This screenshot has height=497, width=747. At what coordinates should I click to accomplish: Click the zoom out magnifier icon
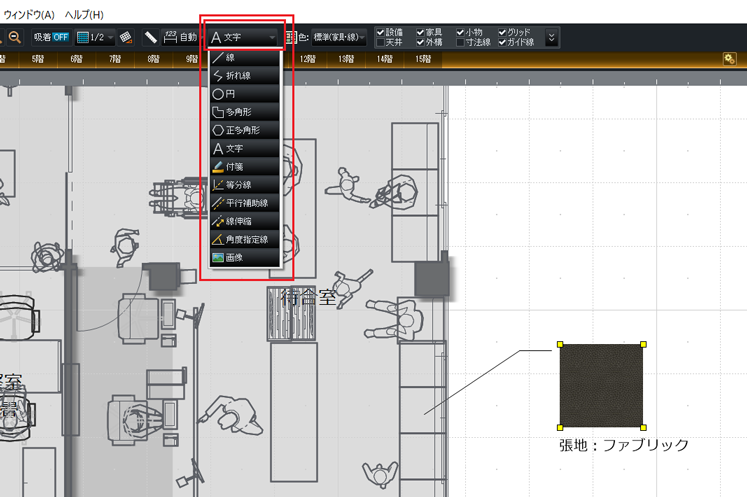click(x=15, y=37)
